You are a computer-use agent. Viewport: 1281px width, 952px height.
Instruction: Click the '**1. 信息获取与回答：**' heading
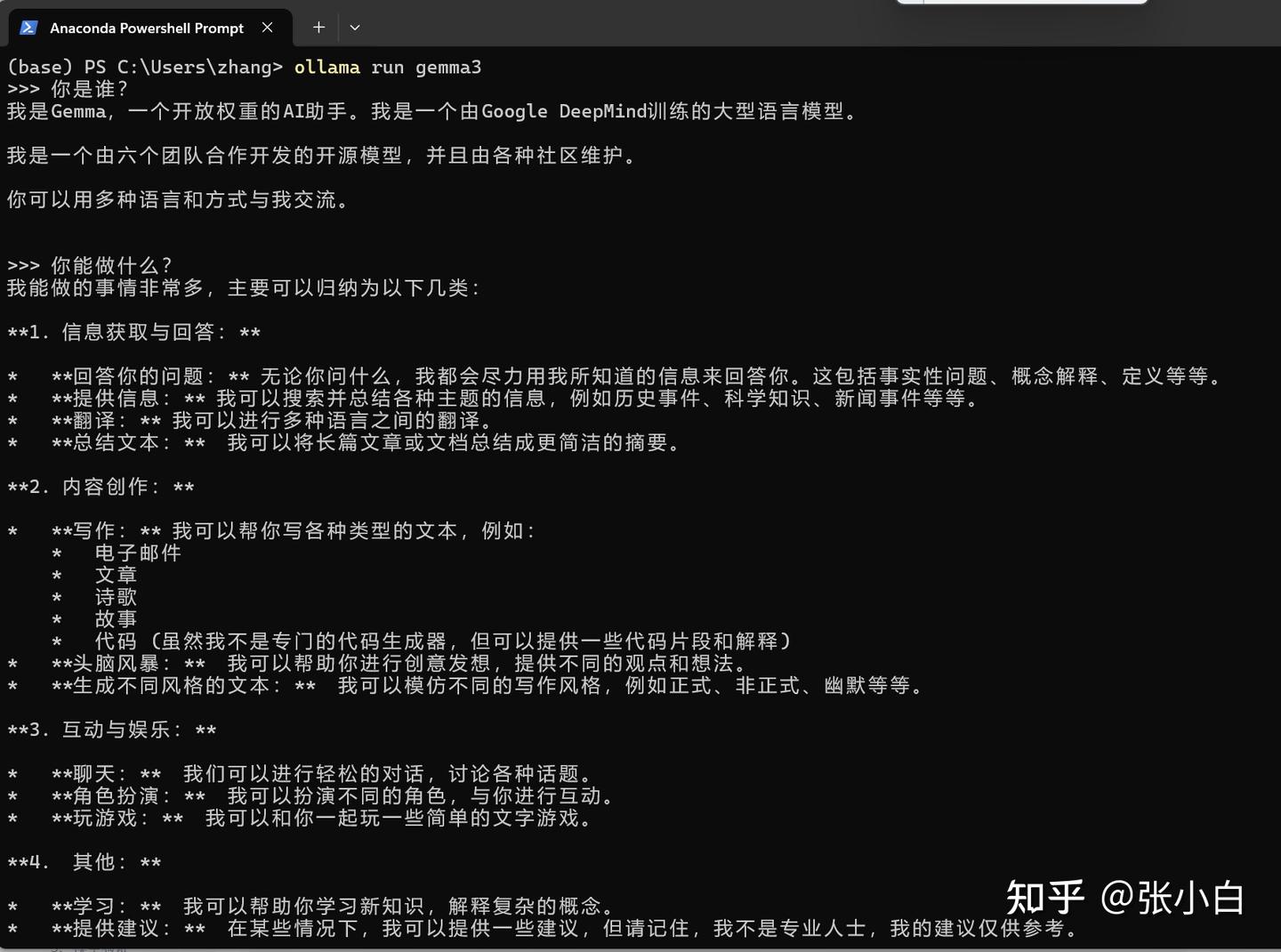132,332
